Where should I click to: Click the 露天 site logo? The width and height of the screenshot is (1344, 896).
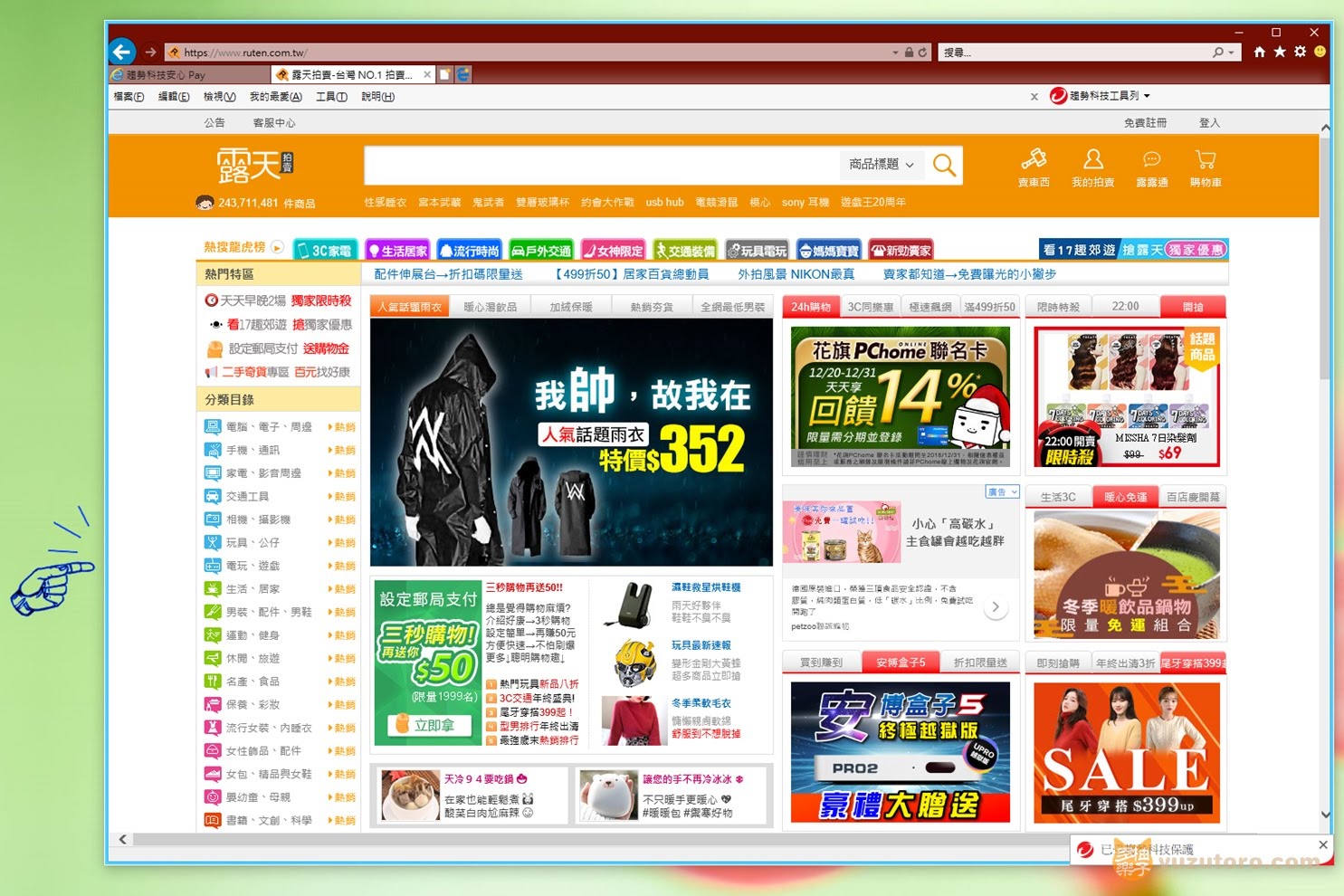[x=254, y=166]
